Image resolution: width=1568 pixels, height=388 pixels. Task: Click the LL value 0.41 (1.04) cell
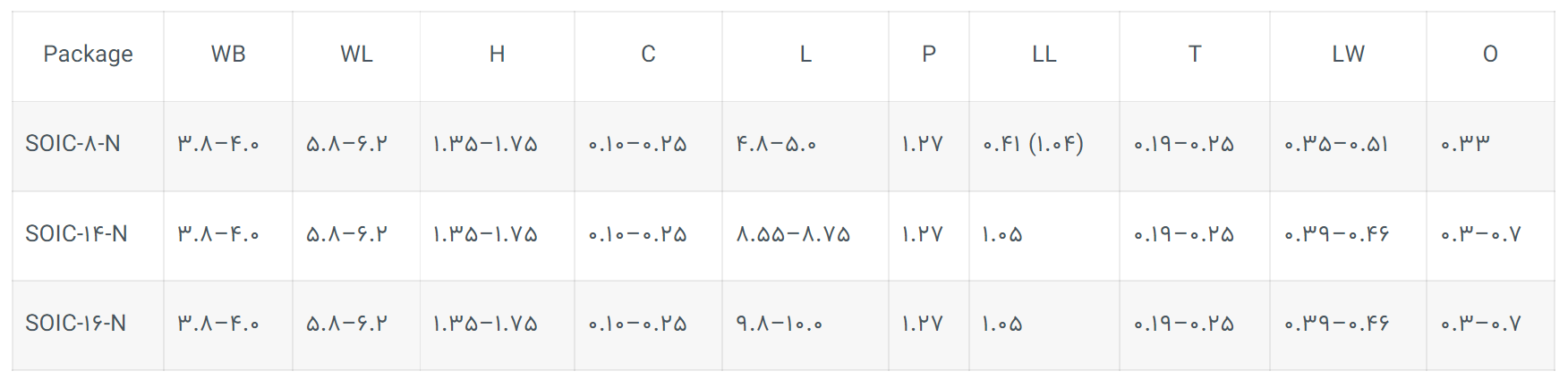click(1033, 144)
